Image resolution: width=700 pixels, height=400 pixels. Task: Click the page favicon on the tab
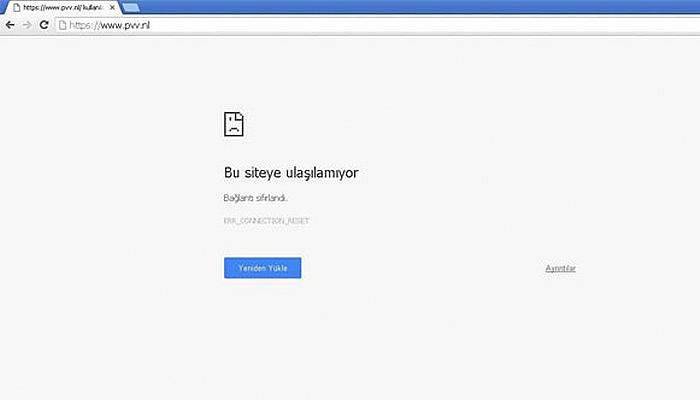point(17,8)
